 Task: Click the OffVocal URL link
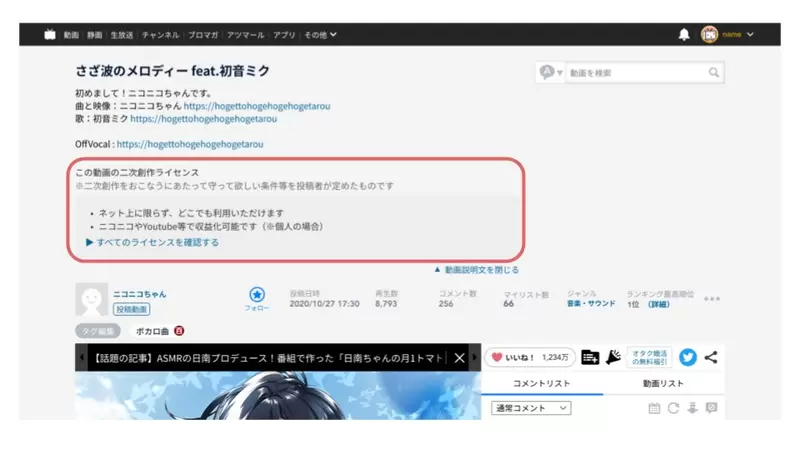190,144
